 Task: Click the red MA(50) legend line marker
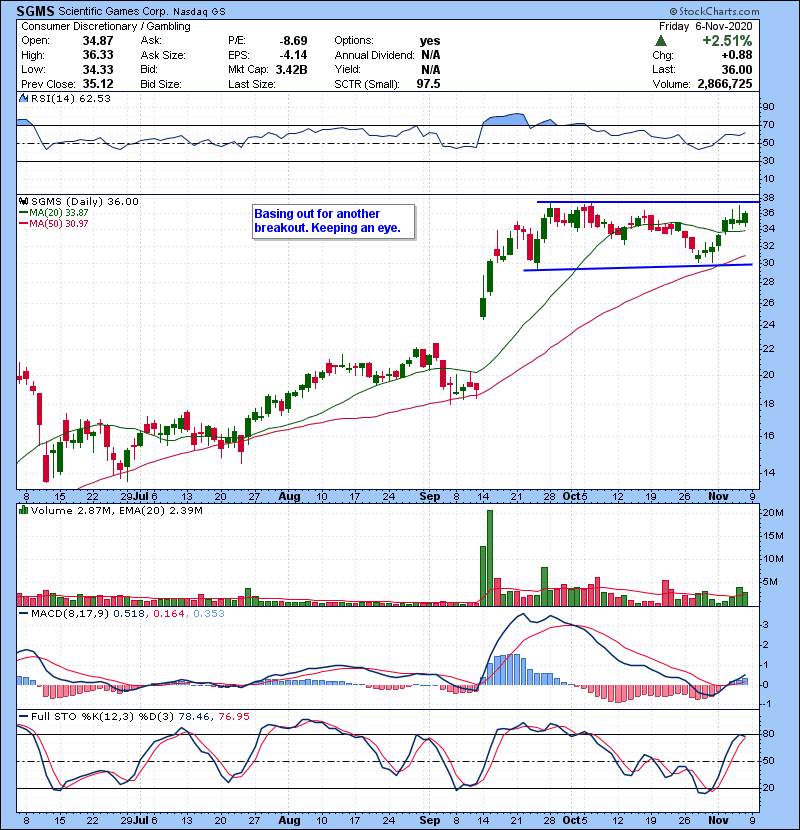pos(23,222)
